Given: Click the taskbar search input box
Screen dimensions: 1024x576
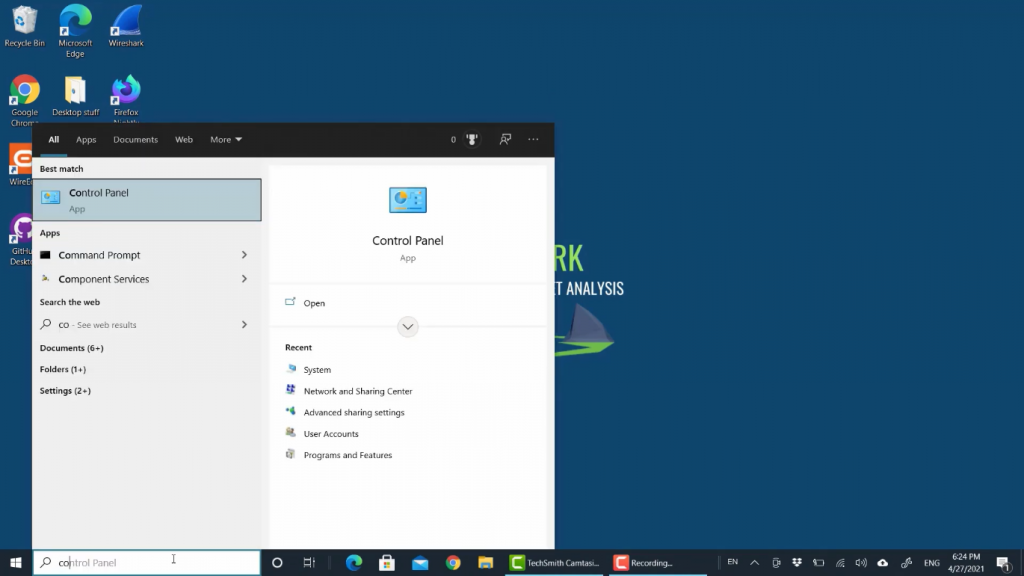Looking at the screenshot, I should coord(150,562).
